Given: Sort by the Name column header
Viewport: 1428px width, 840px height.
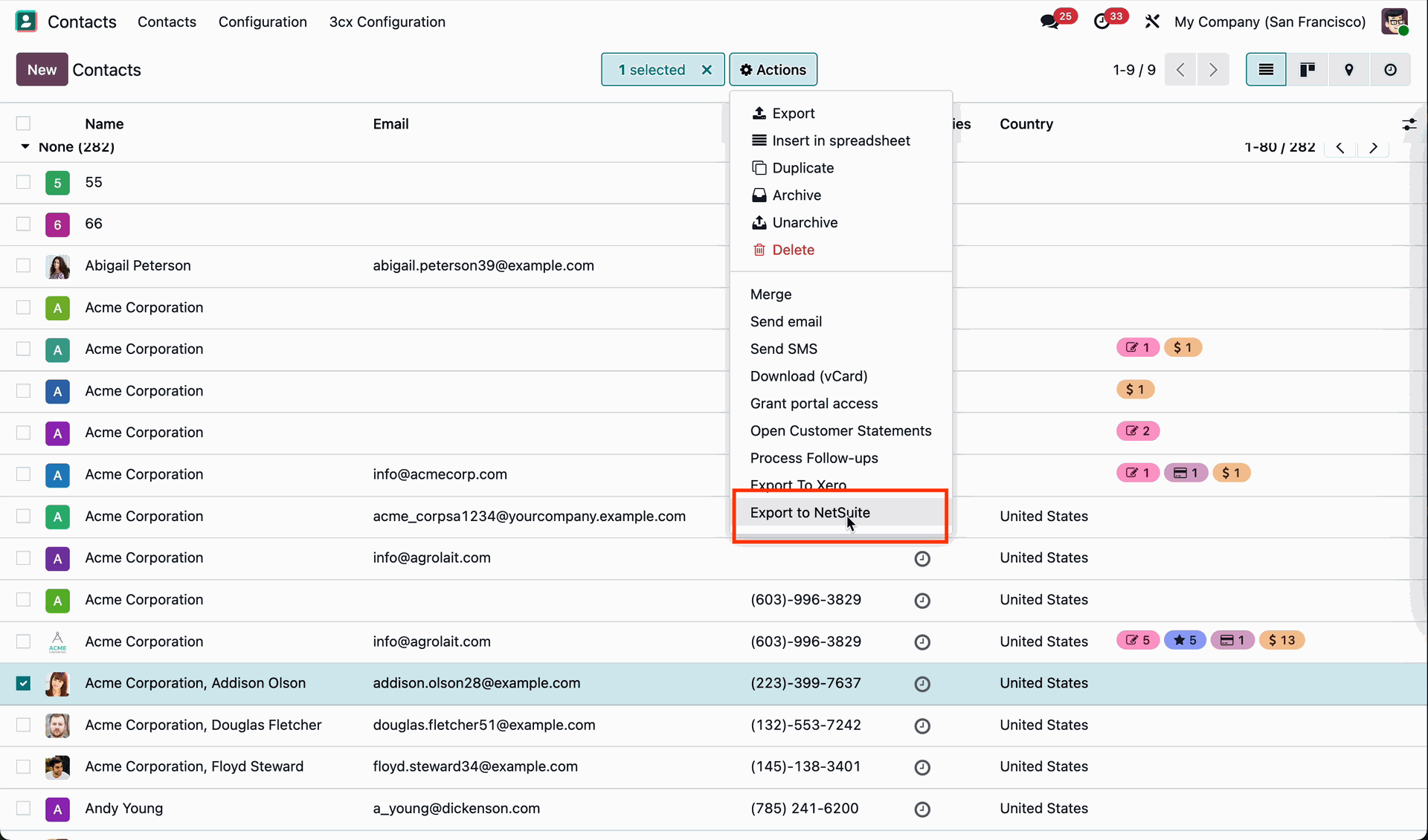Looking at the screenshot, I should [x=104, y=124].
